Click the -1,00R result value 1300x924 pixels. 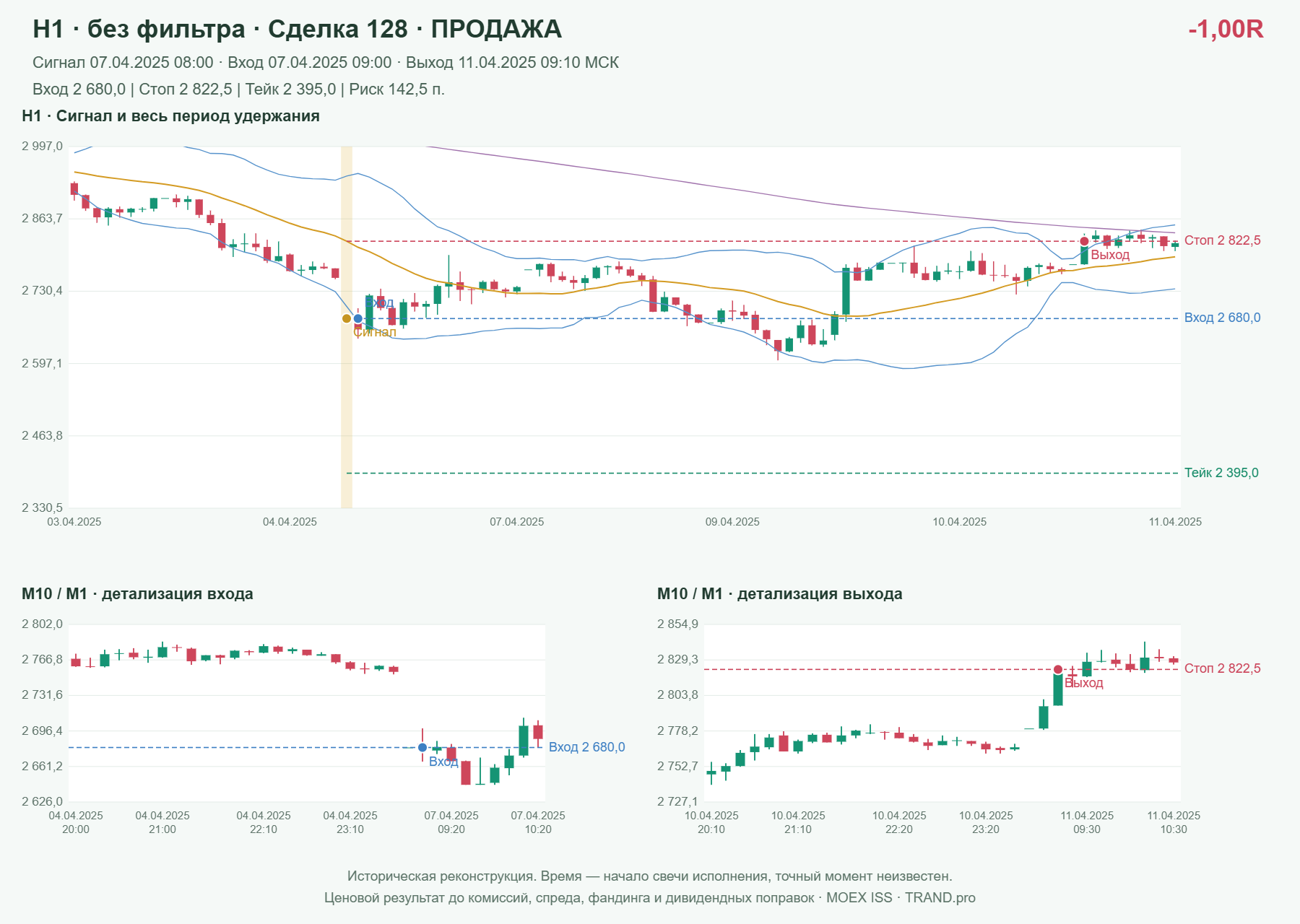tap(1226, 29)
